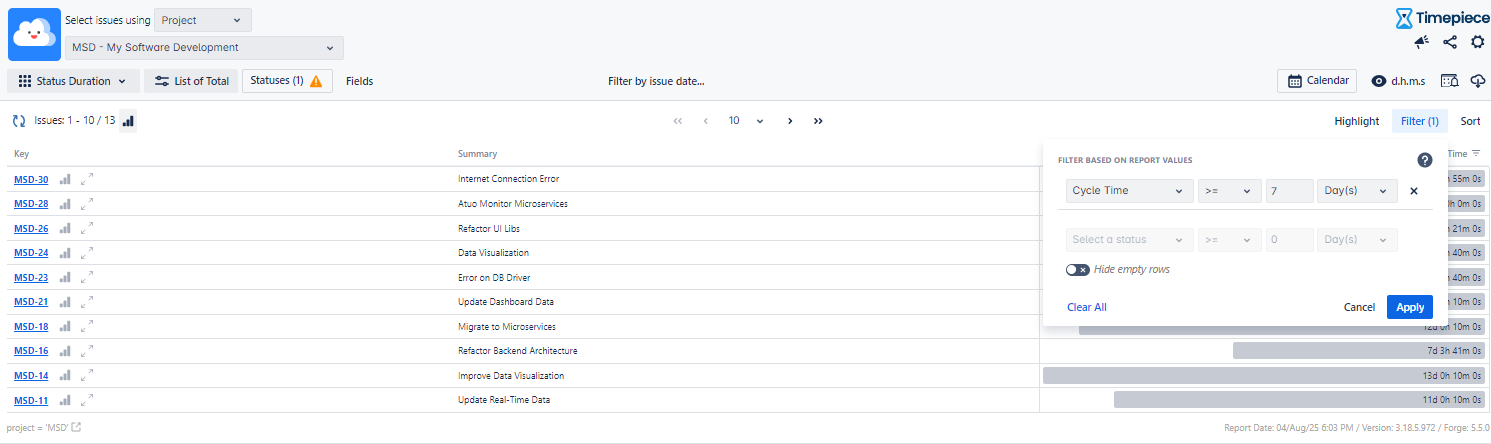Open the settings gear icon

1477,42
